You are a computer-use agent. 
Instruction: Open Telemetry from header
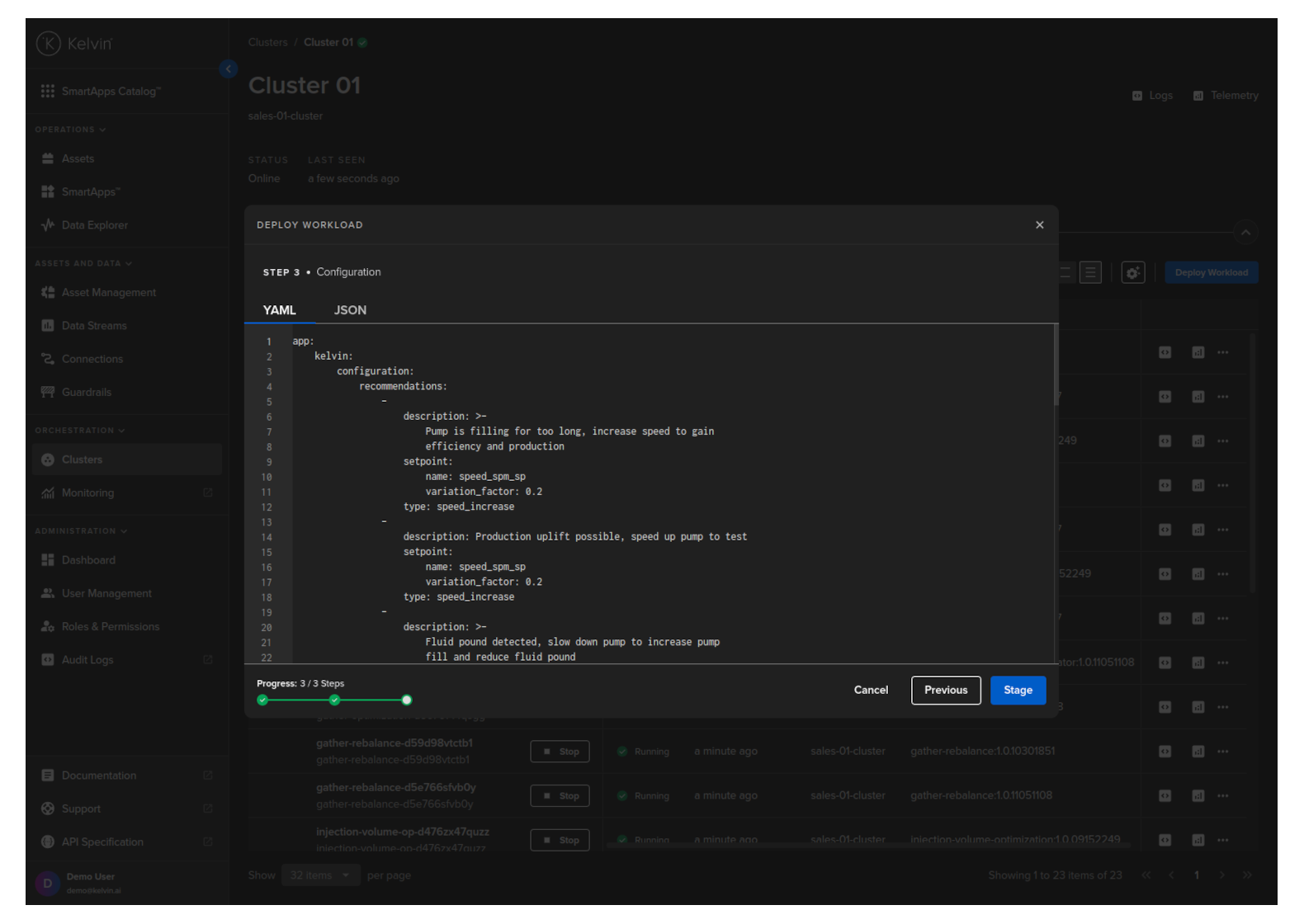1226,96
